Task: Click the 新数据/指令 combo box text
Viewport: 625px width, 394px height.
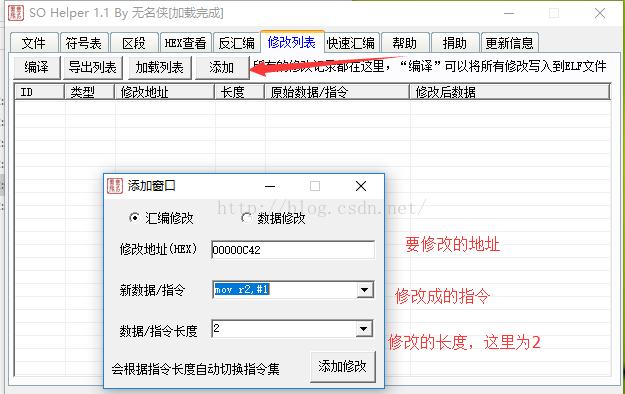Action: [285, 290]
